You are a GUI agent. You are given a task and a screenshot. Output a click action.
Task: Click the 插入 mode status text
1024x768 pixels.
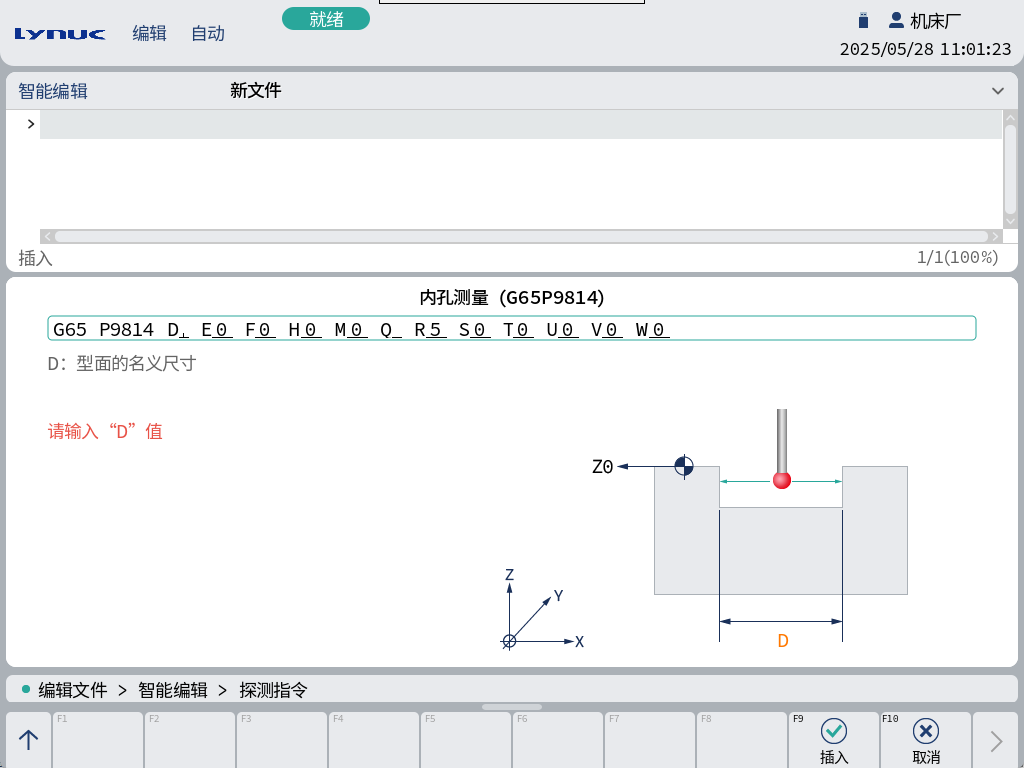(x=35, y=259)
